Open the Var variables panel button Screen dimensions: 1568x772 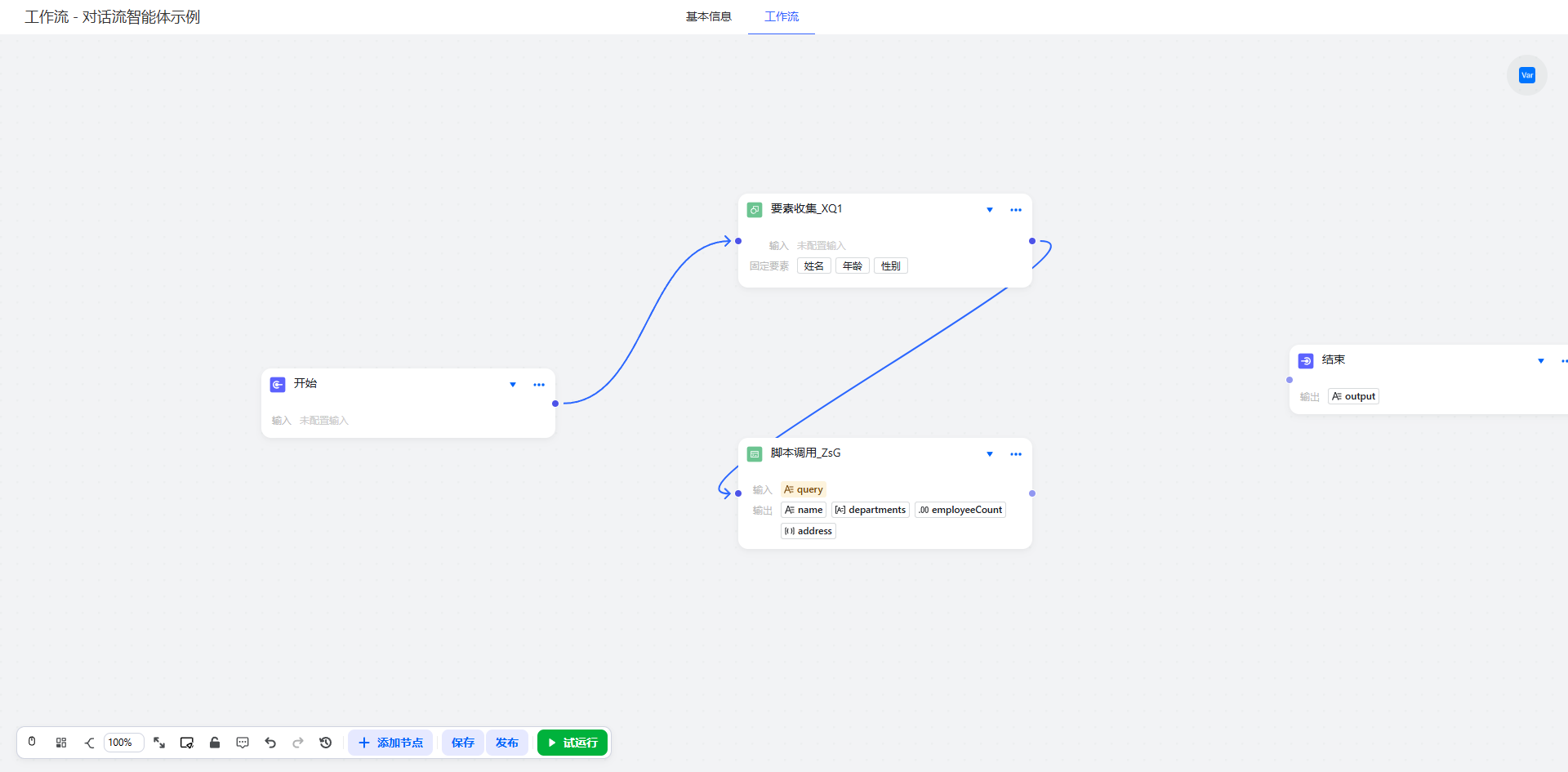point(1526,75)
